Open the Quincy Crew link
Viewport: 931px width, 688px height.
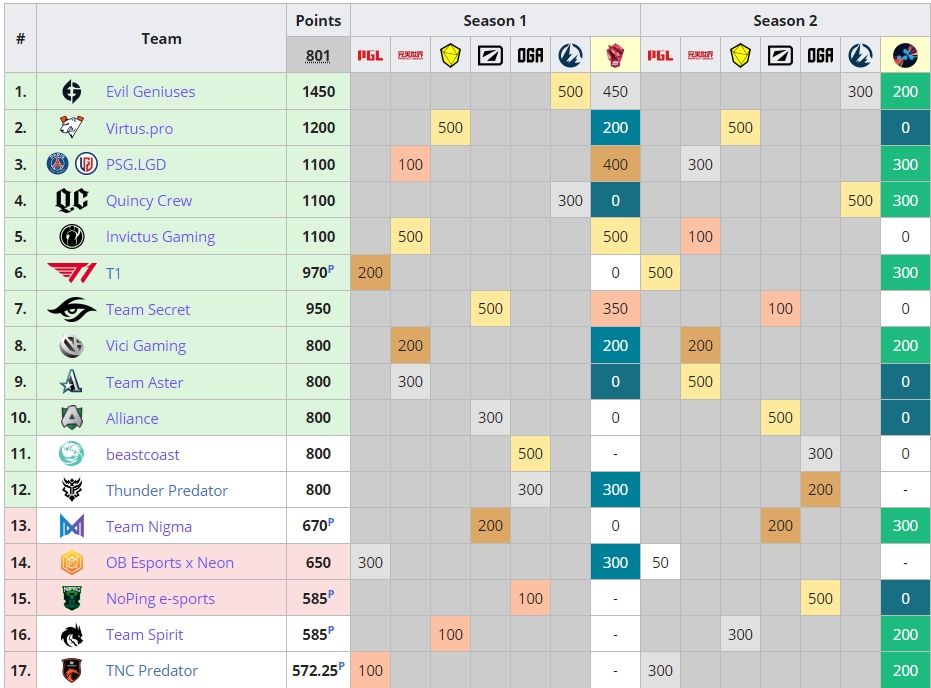tap(149, 201)
